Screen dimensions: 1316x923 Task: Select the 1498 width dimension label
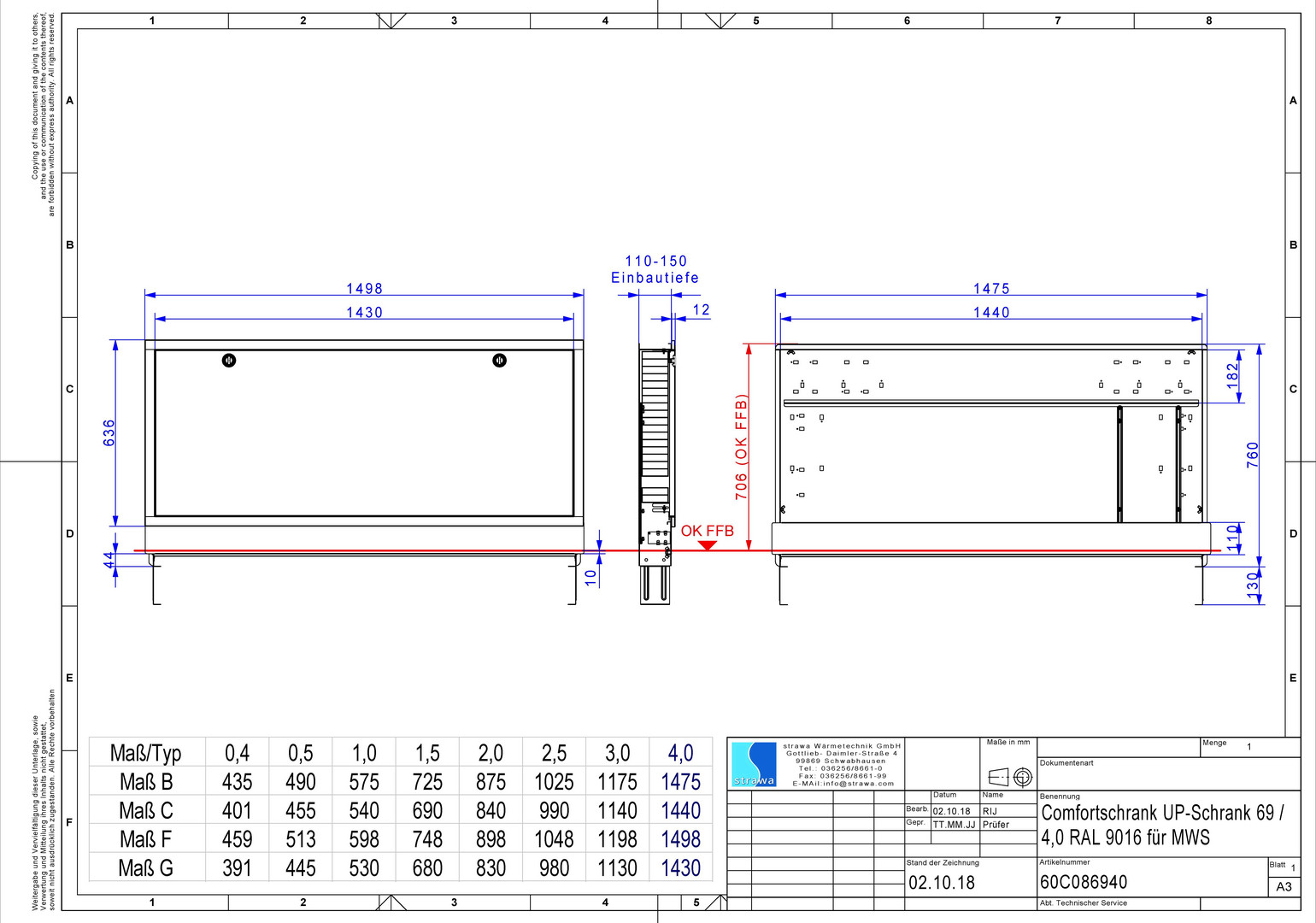pyautogui.click(x=365, y=289)
